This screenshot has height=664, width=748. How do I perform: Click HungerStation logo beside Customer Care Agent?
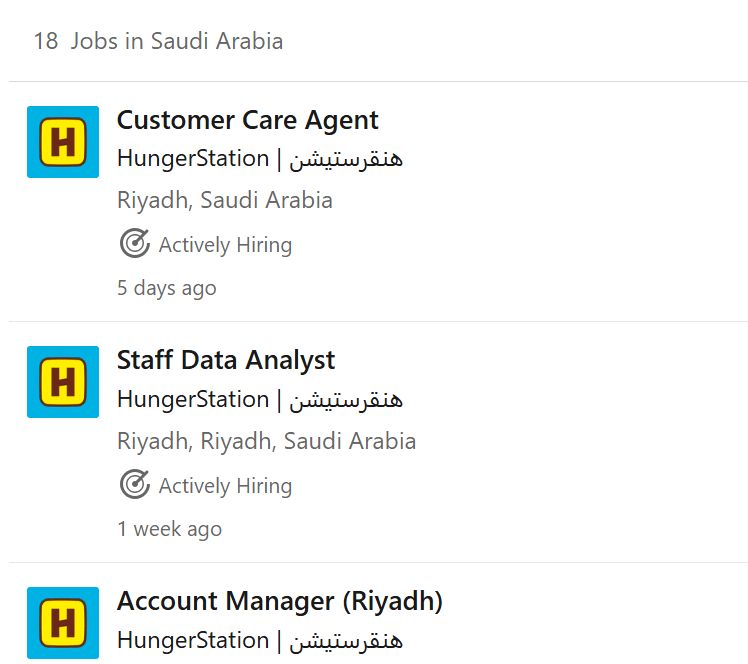pyautogui.click(x=63, y=142)
